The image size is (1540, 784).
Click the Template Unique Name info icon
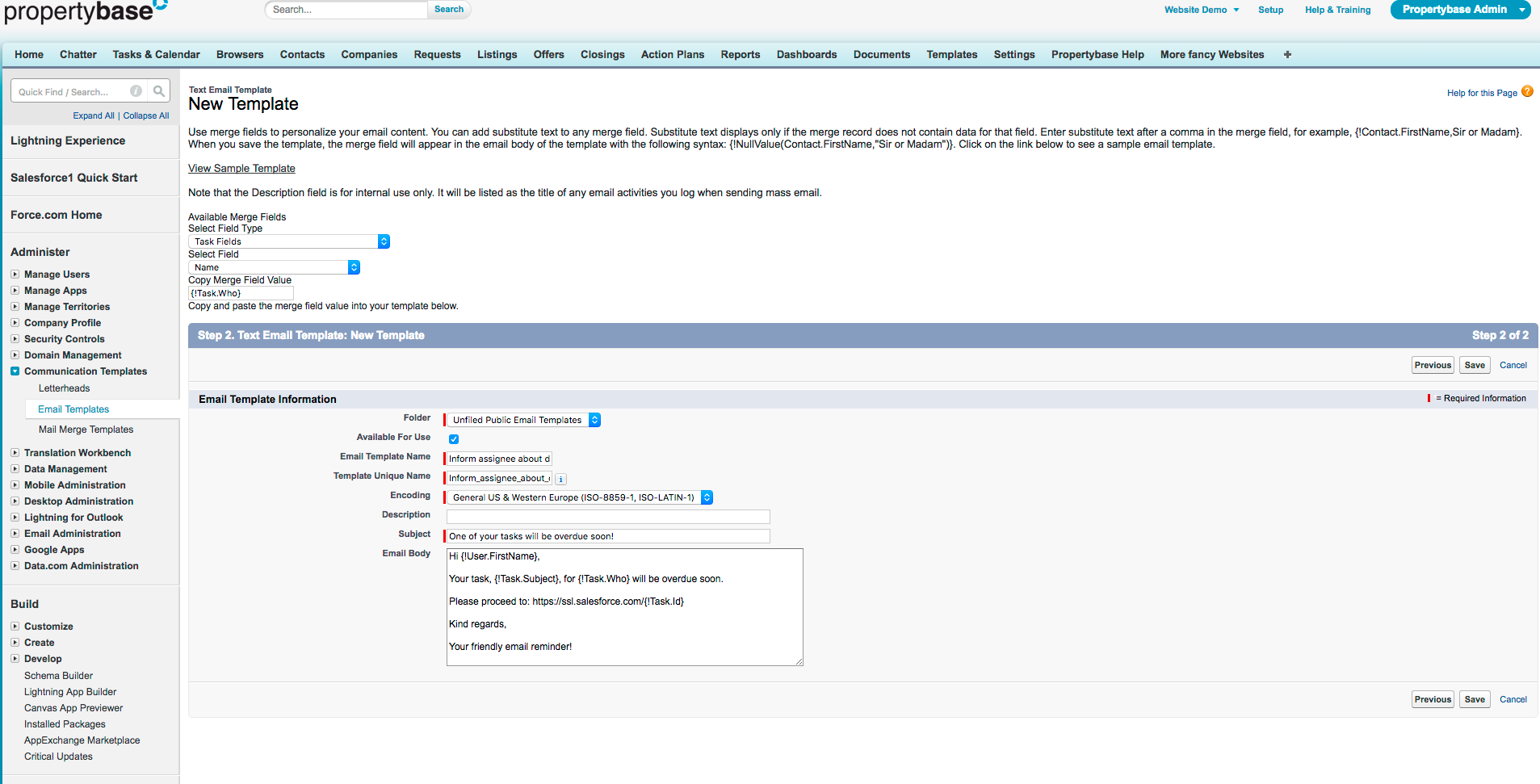point(561,479)
